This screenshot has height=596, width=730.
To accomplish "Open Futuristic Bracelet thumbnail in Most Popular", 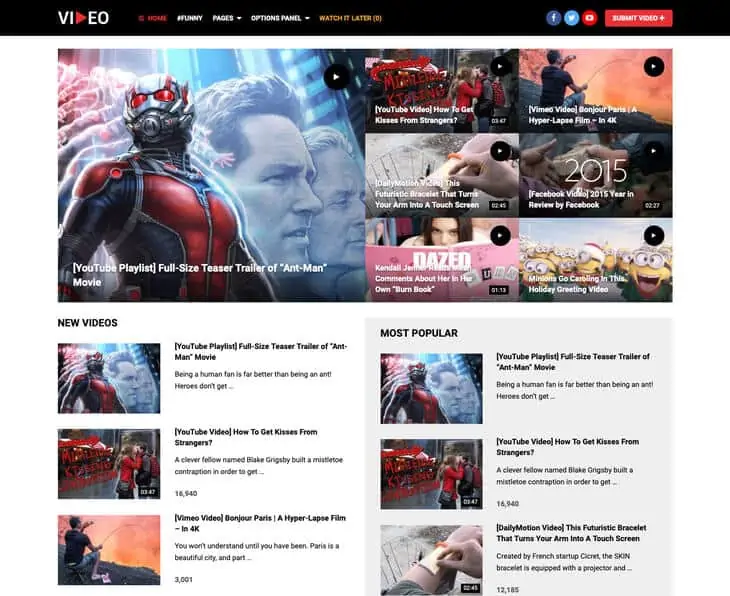I will click(431, 560).
